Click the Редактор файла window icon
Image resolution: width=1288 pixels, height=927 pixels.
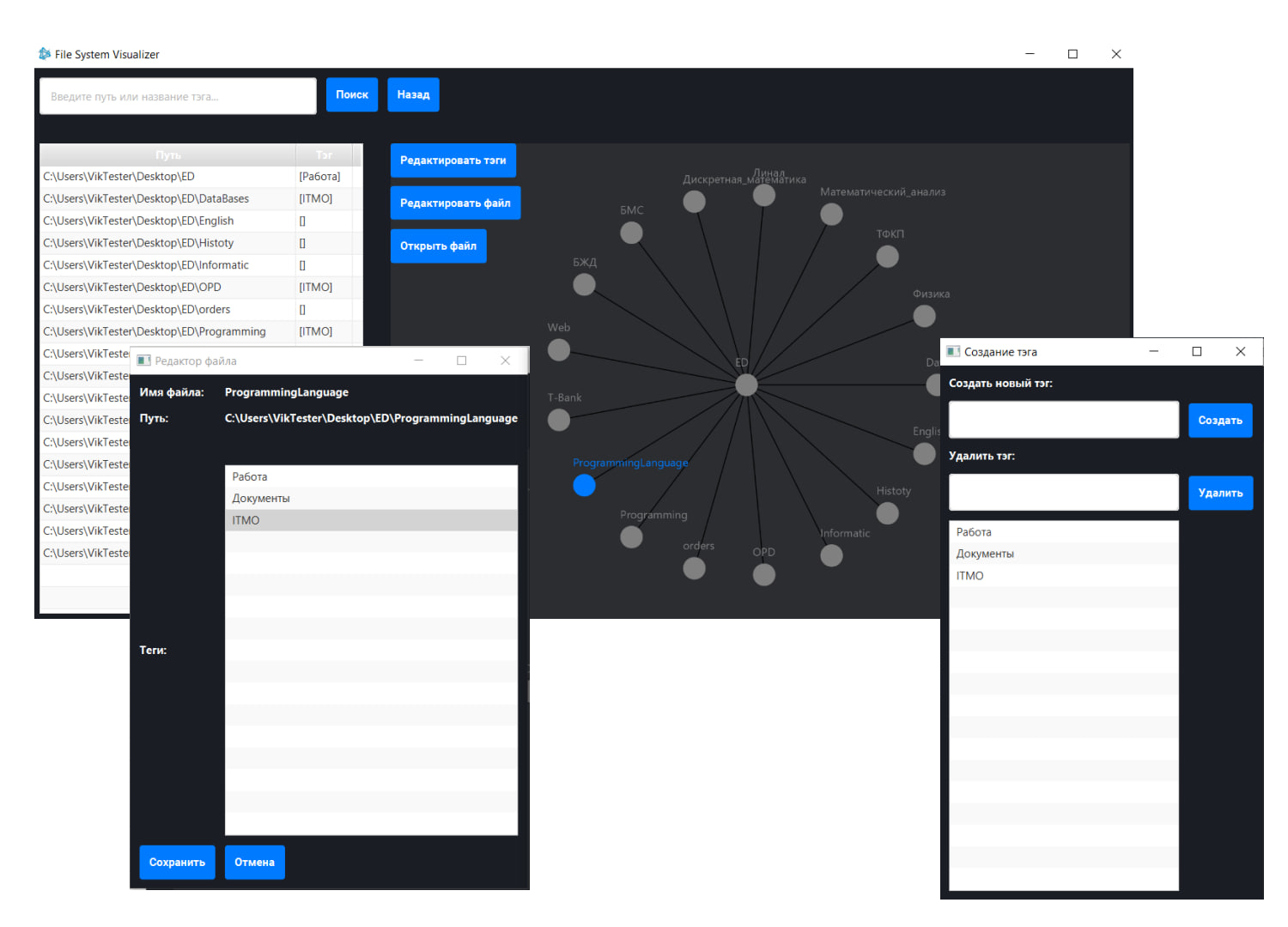coord(143,360)
